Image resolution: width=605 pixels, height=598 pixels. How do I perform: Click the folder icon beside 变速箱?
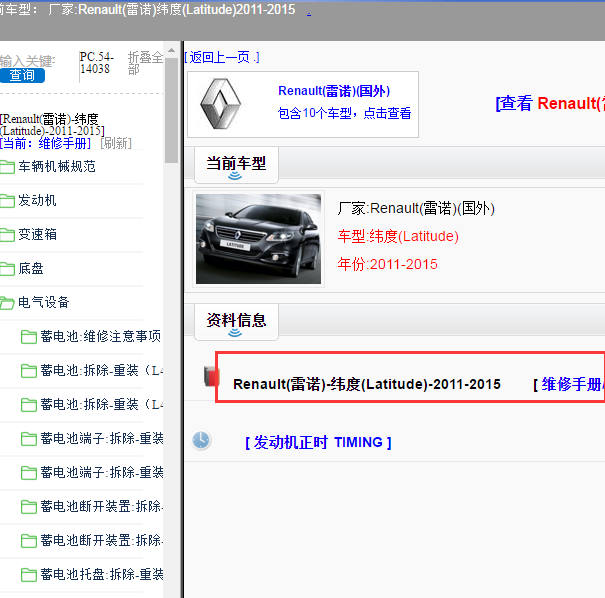7,235
